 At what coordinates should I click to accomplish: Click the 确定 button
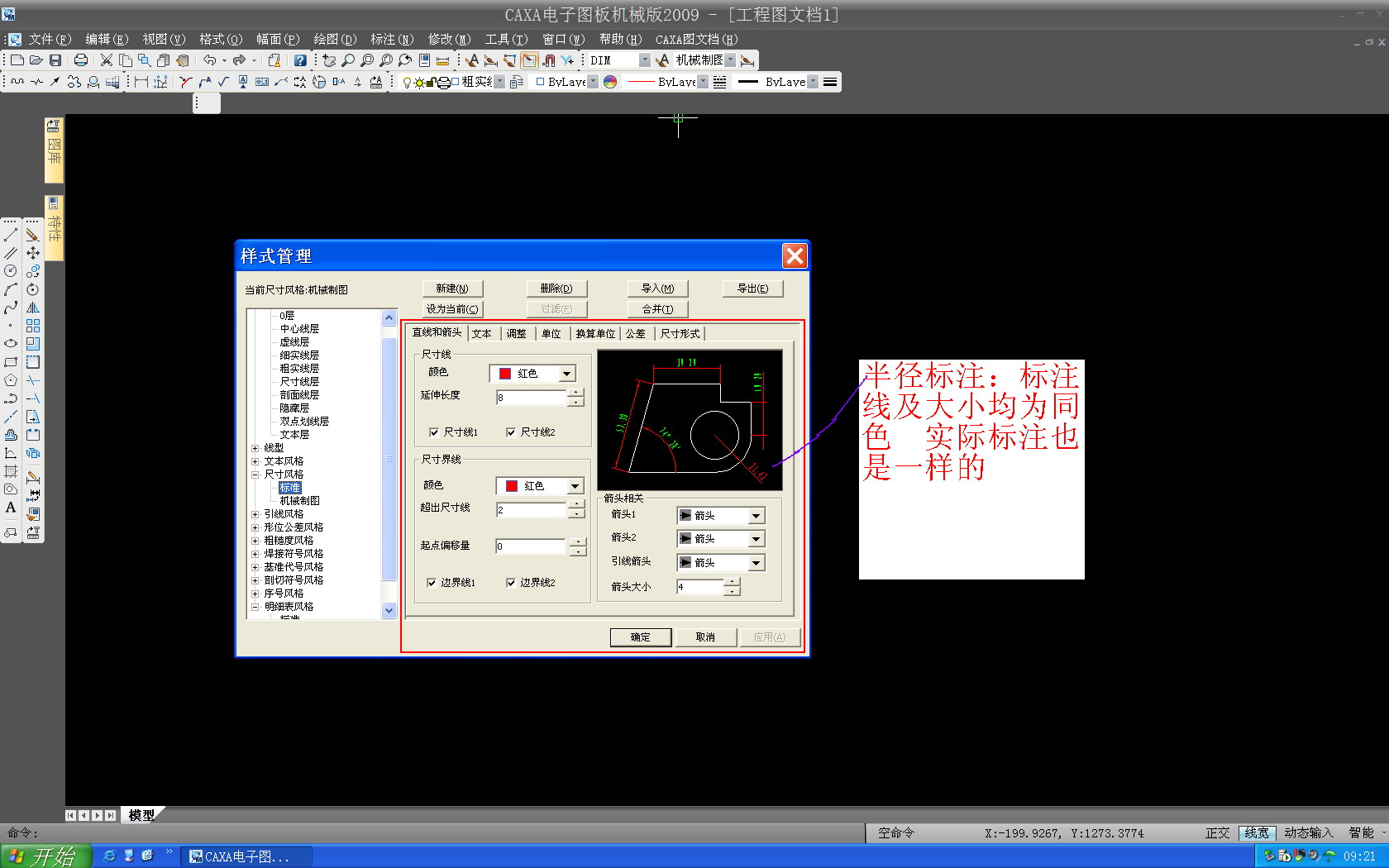(x=640, y=637)
